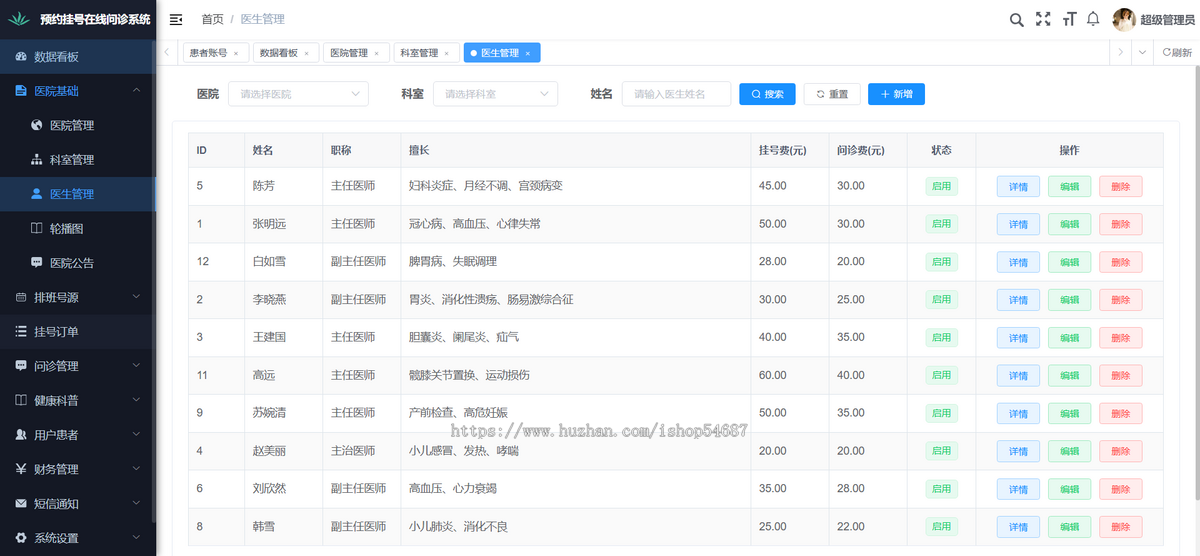Screen dimensions: 1200x556
Task: Open 数据看板 in the sidebar
Action: [78, 57]
